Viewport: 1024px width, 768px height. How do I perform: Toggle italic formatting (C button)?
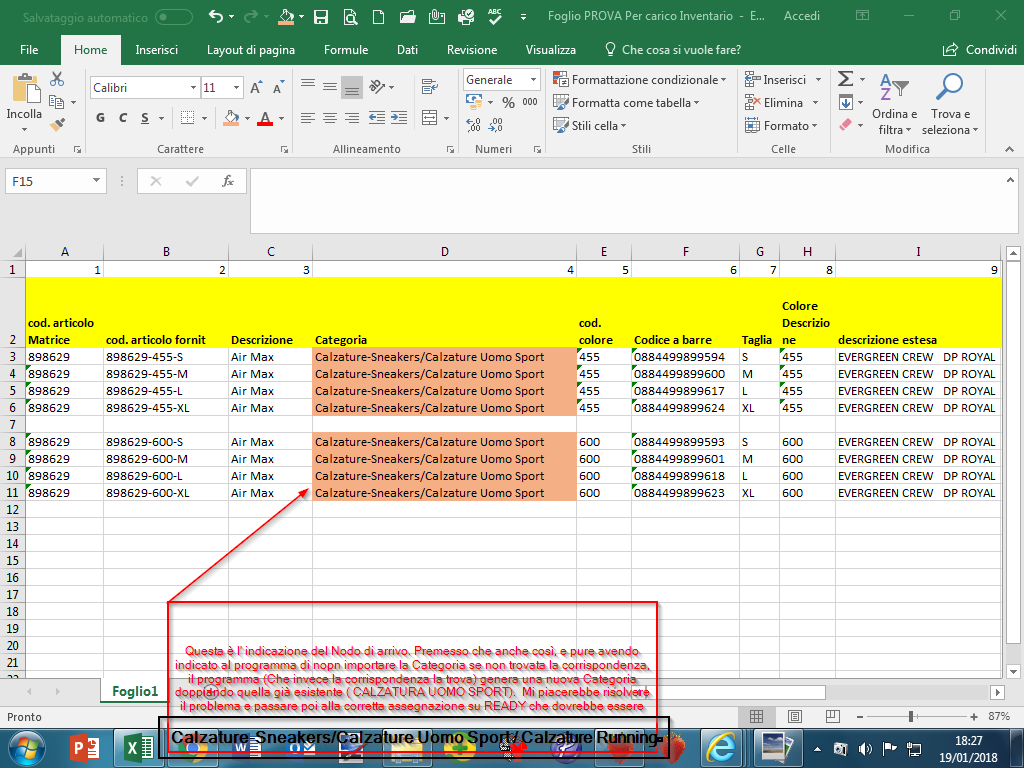pos(123,118)
